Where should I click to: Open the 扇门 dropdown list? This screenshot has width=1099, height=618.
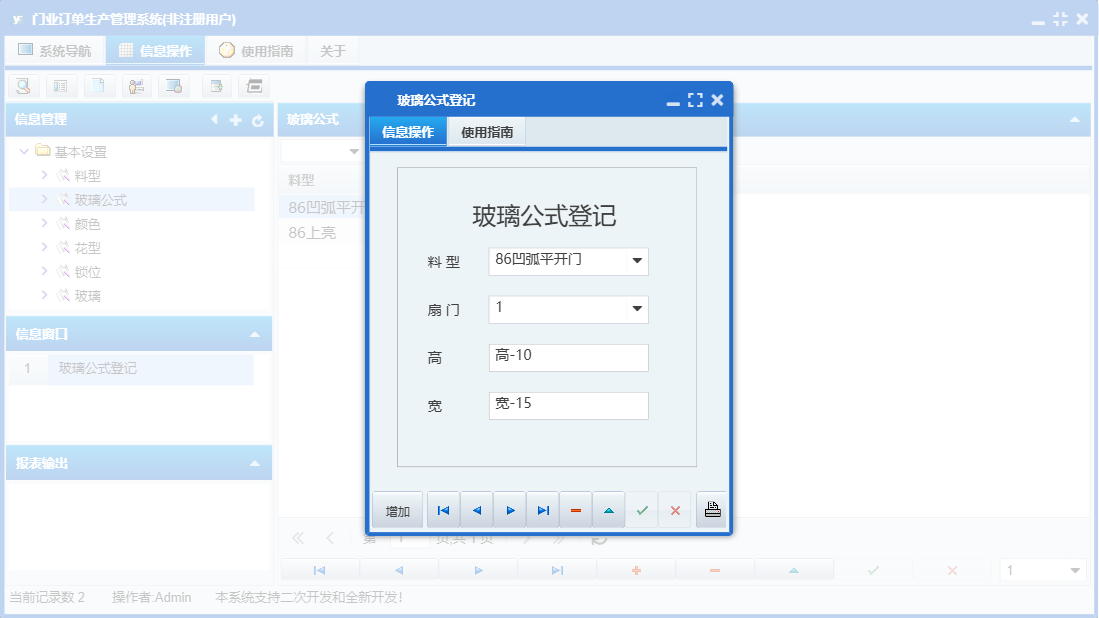[x=639, y=309]
